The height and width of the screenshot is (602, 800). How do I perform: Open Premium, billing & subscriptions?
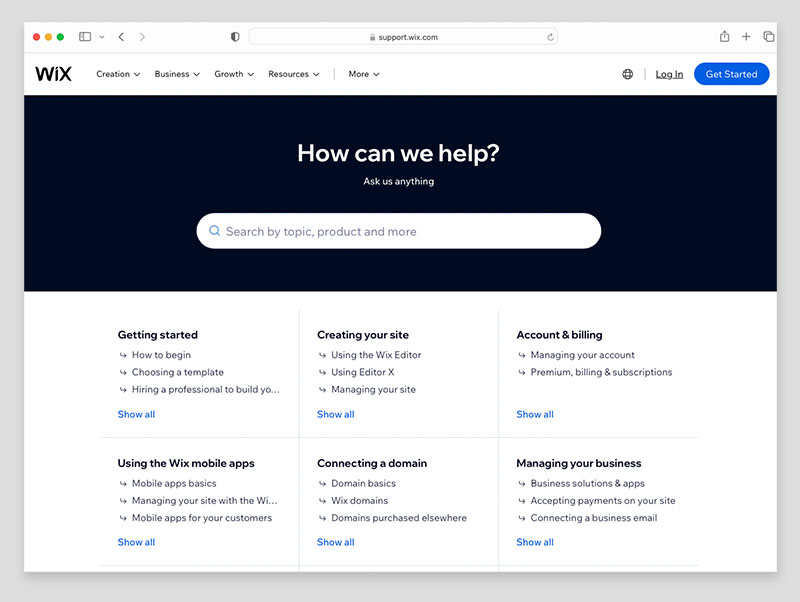(x=601, y=372)
